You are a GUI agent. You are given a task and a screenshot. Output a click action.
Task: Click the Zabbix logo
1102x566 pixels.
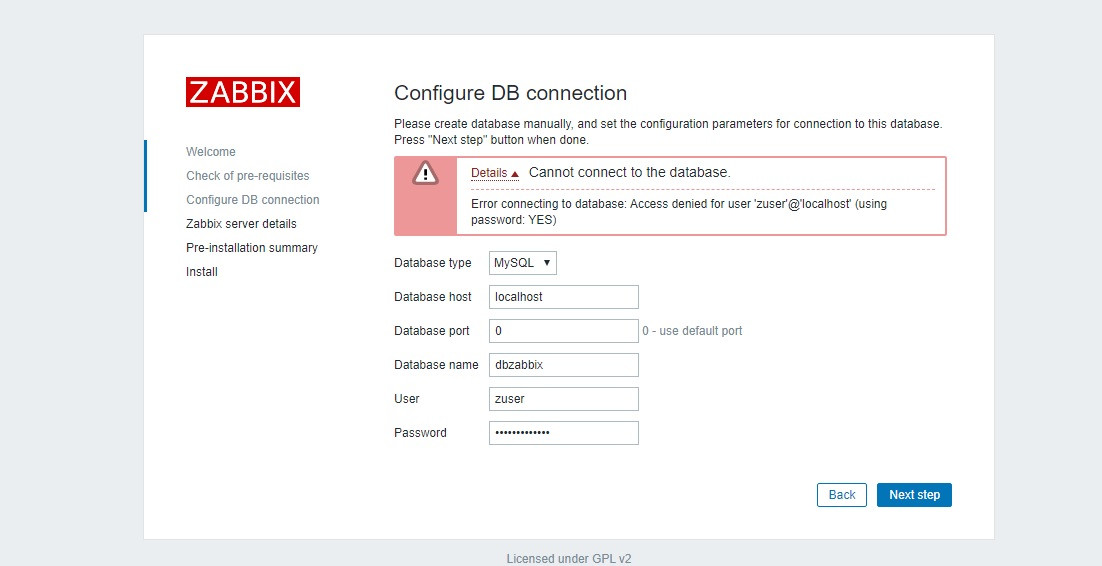click(x=243, y=92)
